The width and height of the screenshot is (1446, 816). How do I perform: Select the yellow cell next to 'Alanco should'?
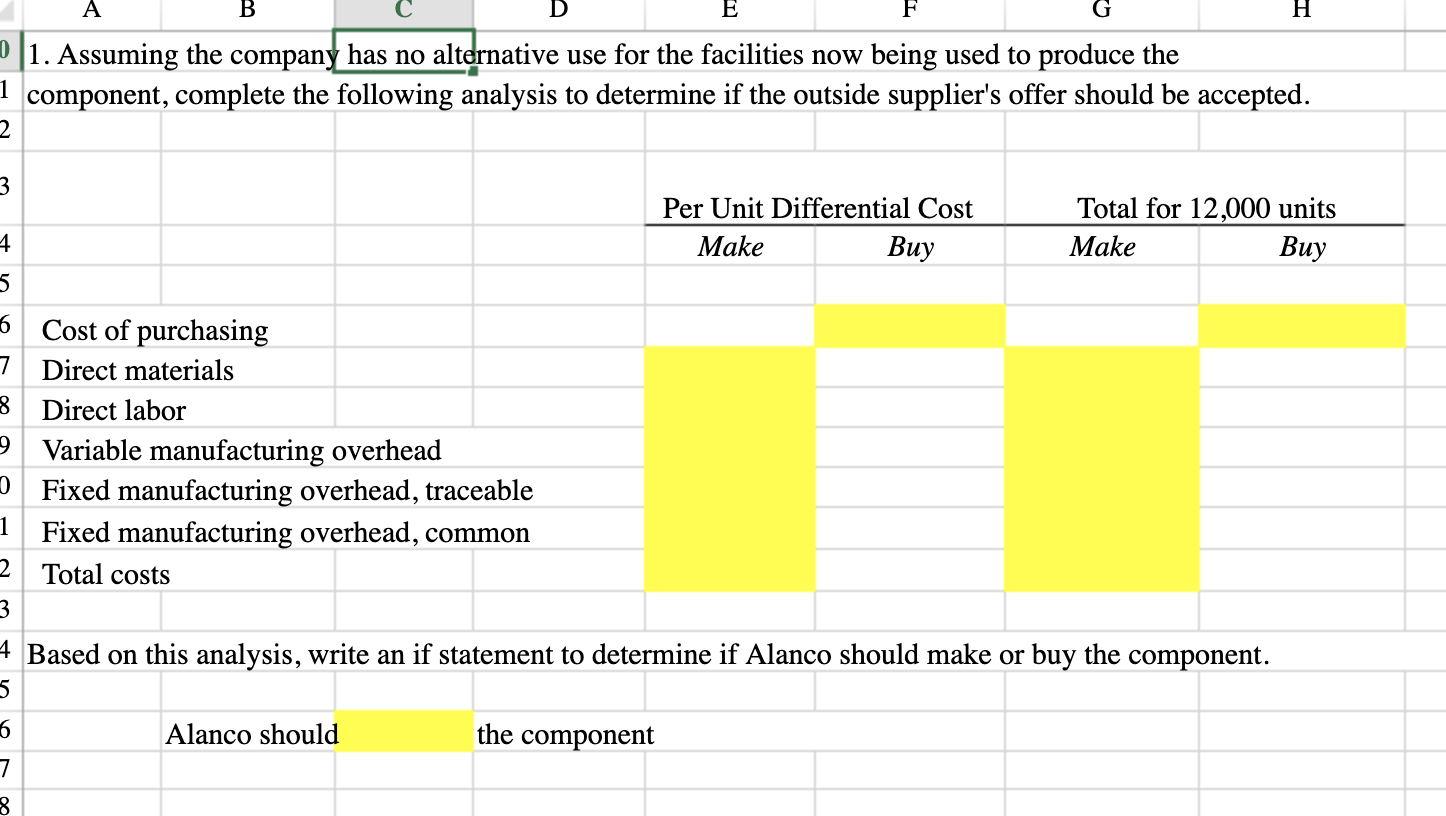(403, 734)
